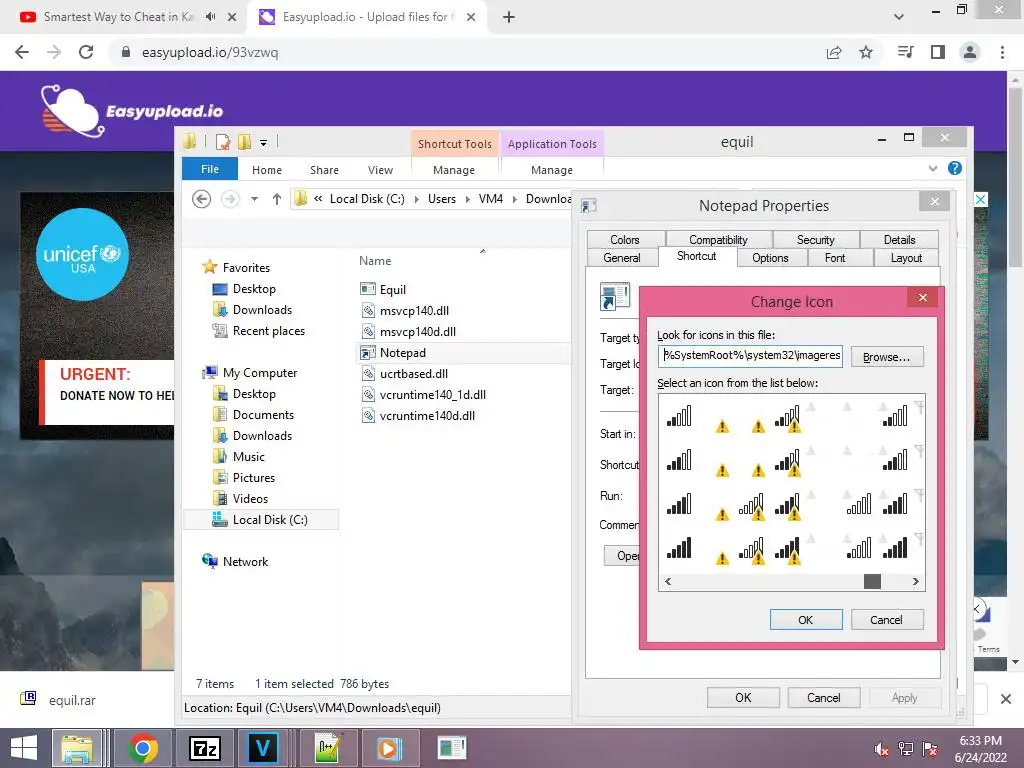Open Chrome from the taskbar
This screenshot has width=1024, height=768.
[x=143, y=748]
